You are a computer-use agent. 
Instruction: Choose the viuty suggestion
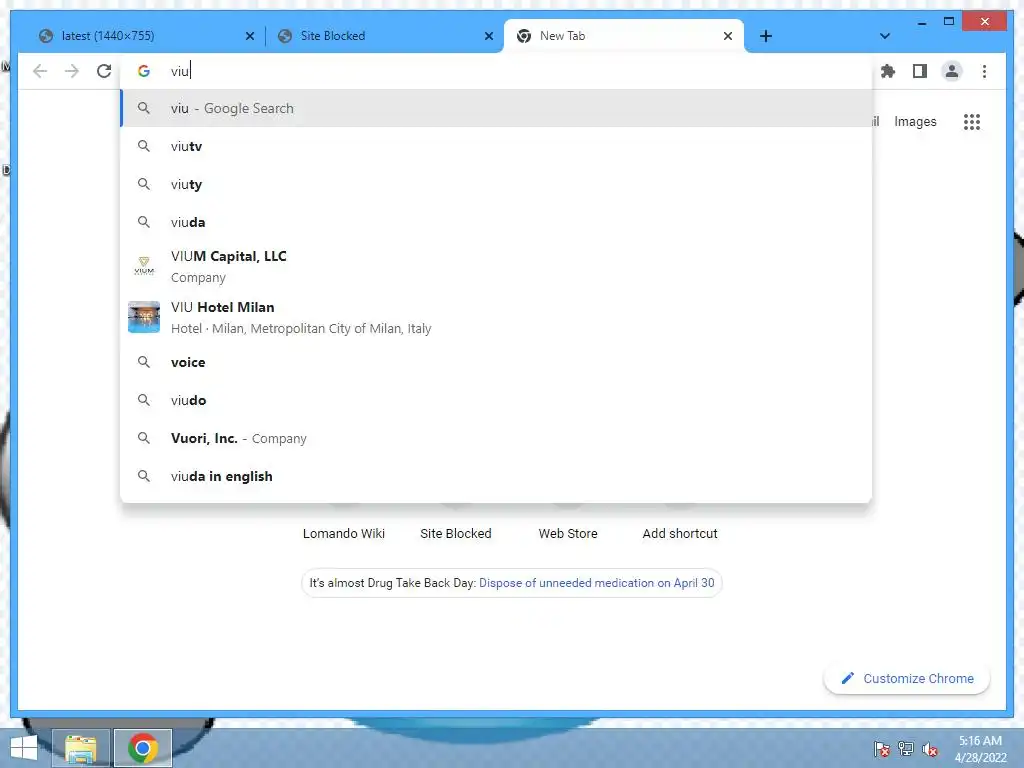(x=496, y=184)
